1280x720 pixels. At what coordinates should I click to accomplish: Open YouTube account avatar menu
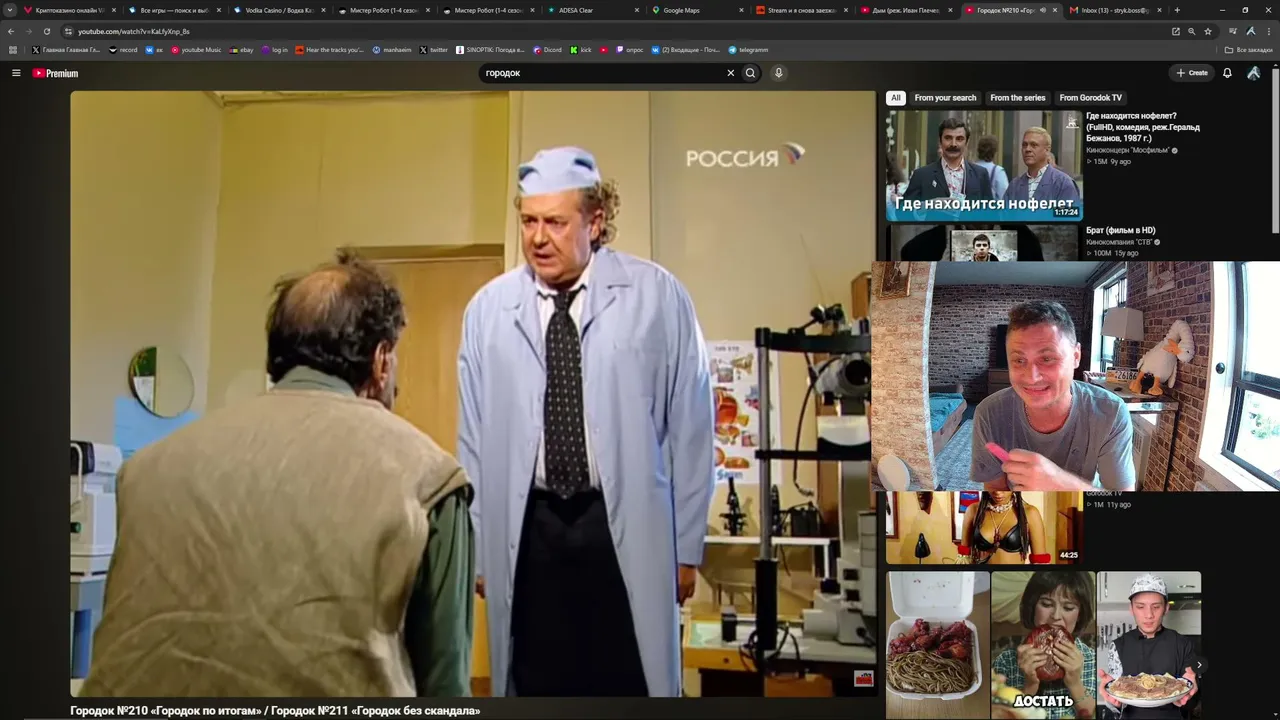(1254, 73)
